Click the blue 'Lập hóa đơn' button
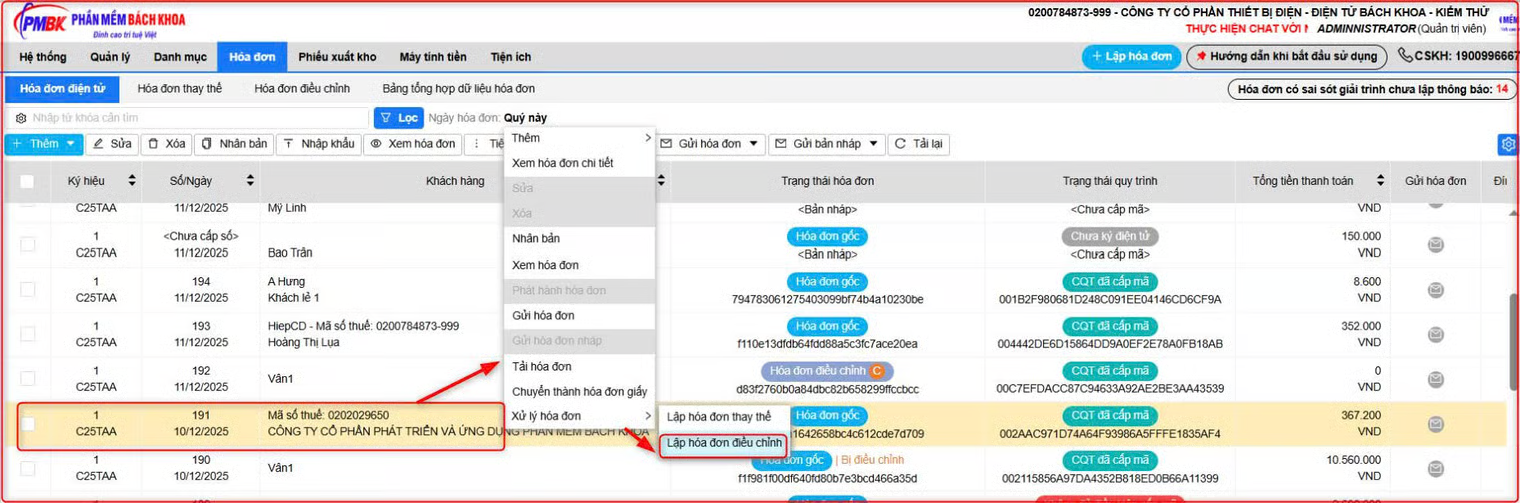This screenshot has height=503, width=1520. click(x=1131, y=57)
